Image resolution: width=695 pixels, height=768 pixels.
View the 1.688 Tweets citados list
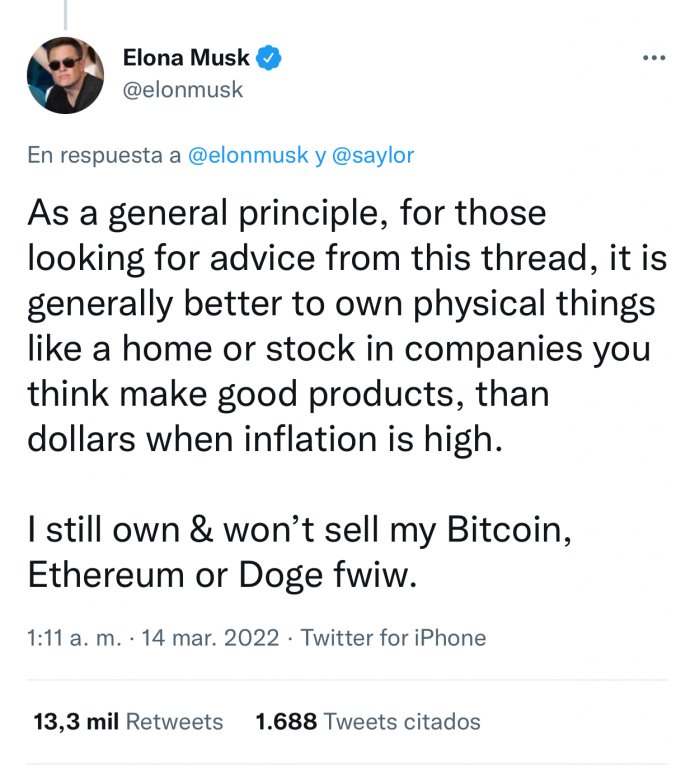click(368, 720)
